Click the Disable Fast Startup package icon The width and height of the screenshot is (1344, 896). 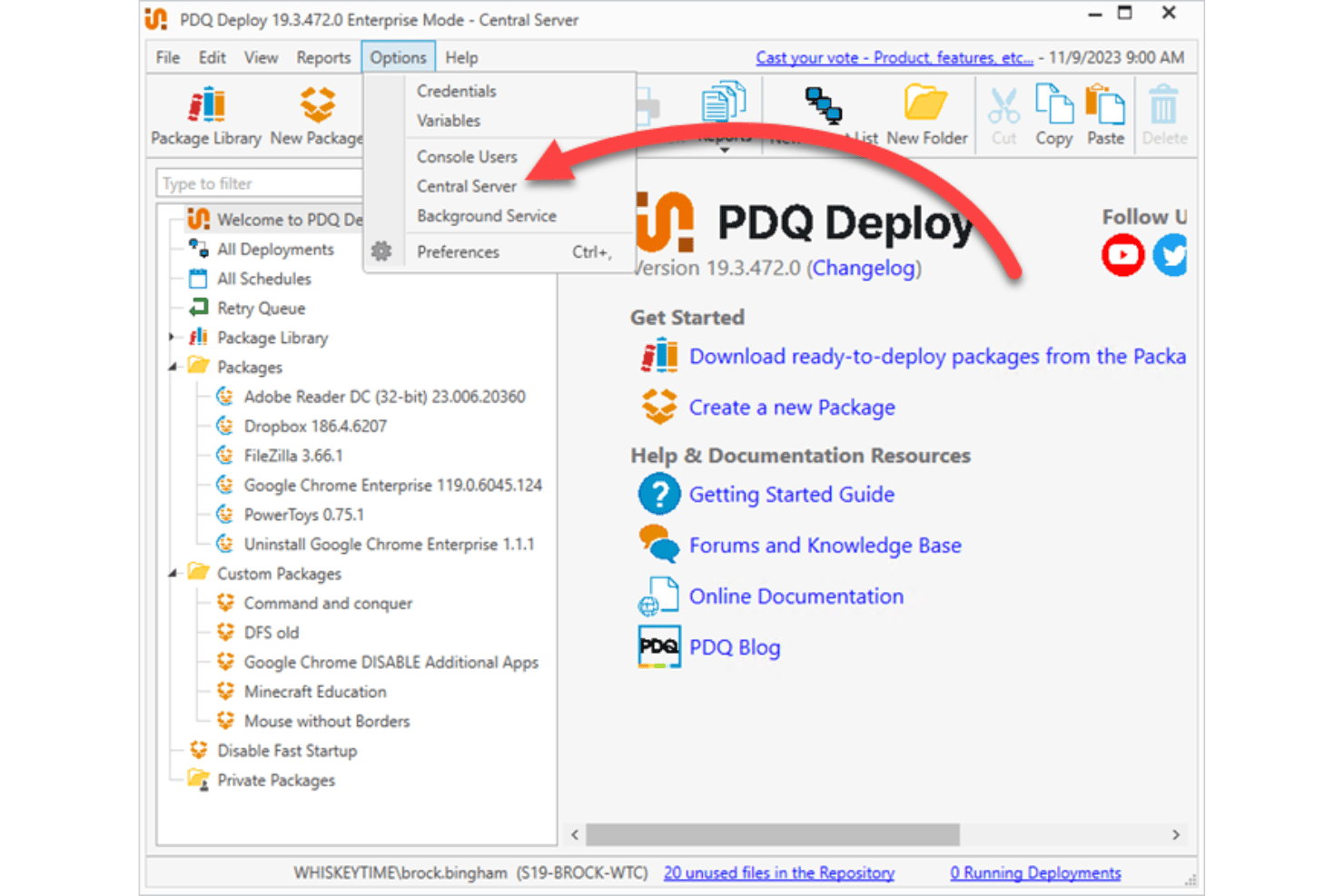point(198,750)
